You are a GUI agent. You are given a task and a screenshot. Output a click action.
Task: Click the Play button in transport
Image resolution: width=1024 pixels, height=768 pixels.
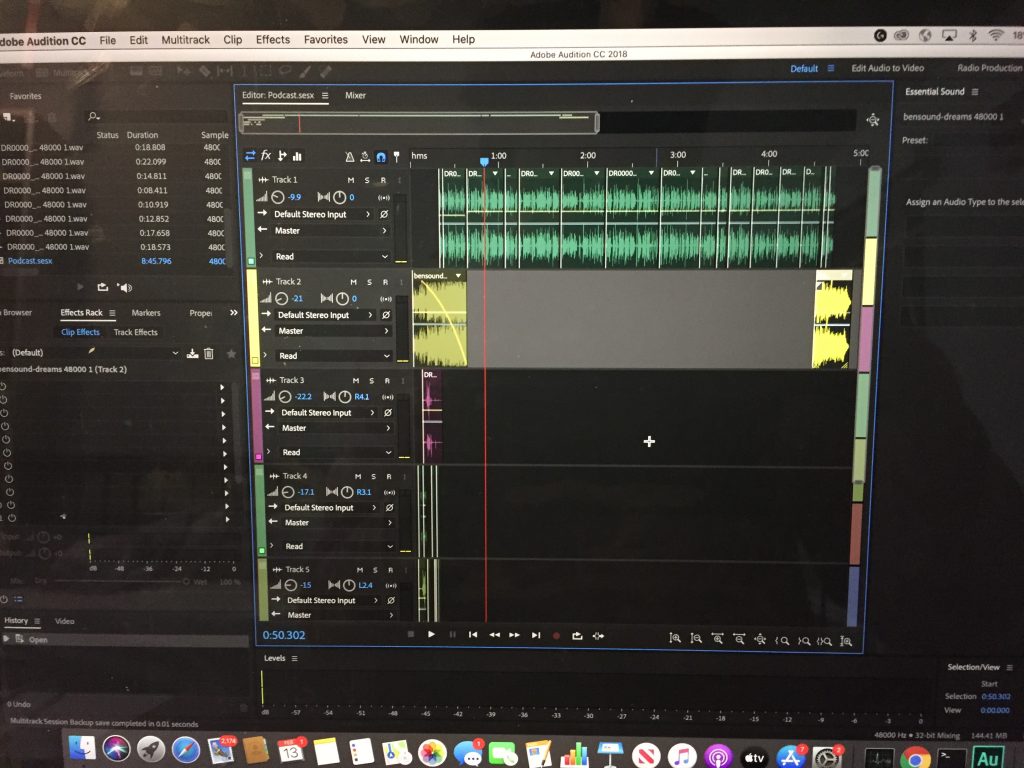tap(431, 634)
